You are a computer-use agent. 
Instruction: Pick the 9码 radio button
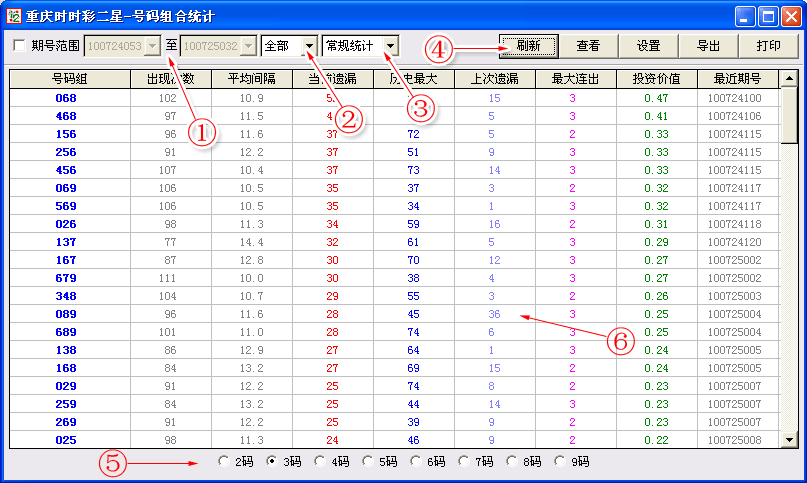[x=559, y=461]
